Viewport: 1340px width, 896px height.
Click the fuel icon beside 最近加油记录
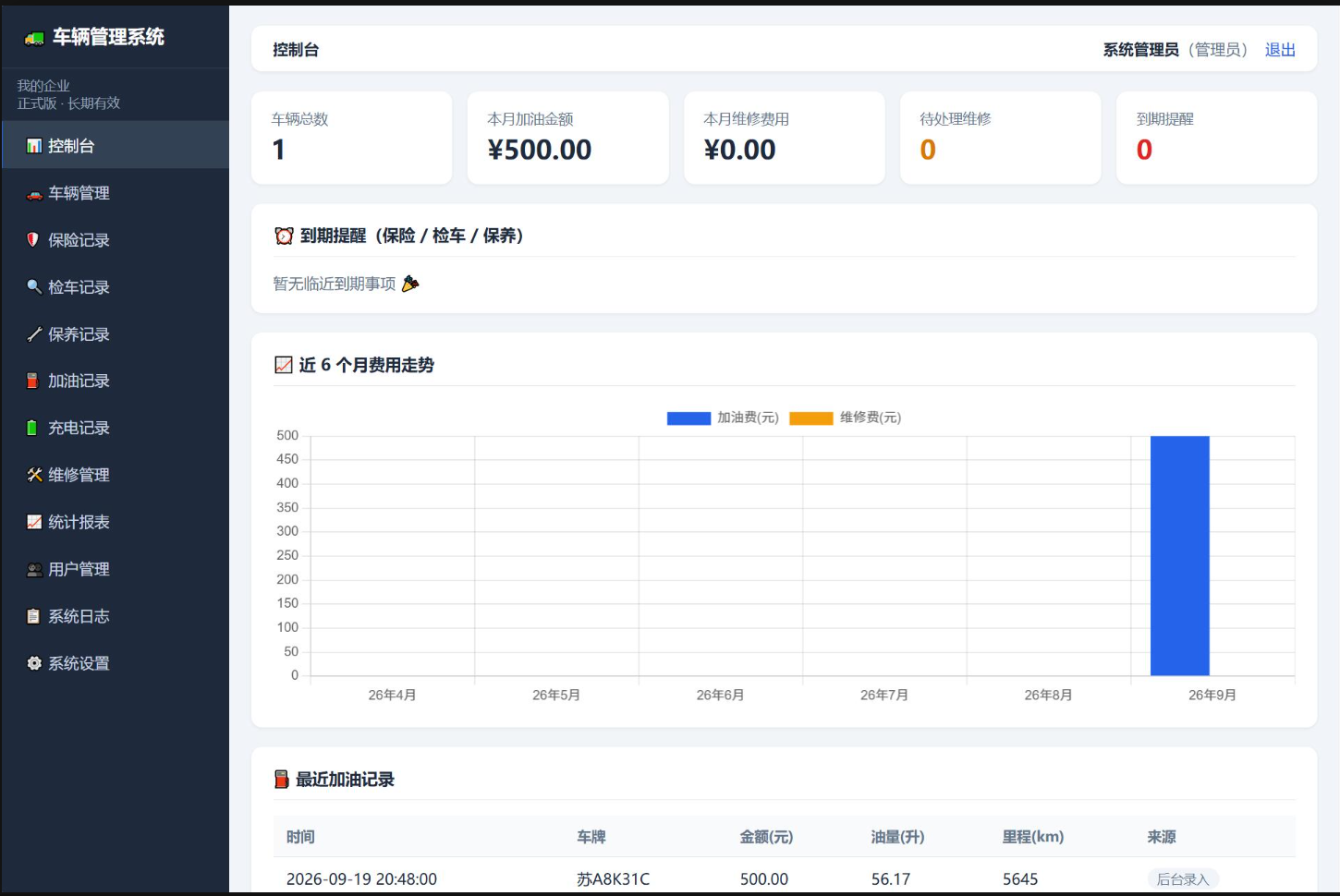point(282,780)
